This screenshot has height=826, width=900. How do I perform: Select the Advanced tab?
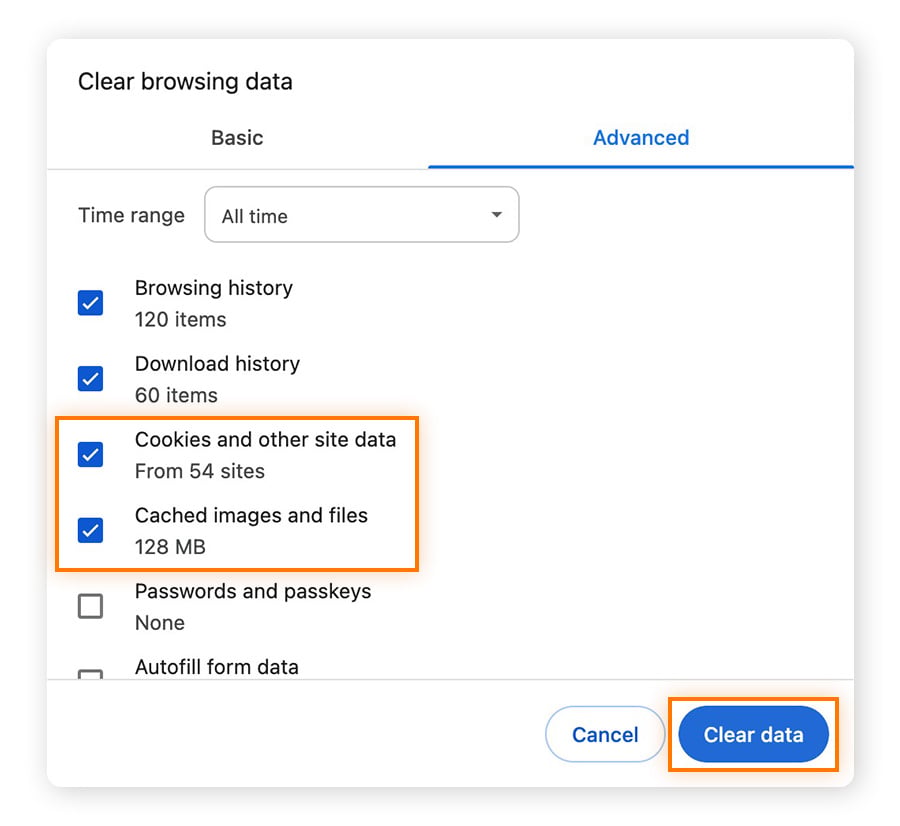641,138
